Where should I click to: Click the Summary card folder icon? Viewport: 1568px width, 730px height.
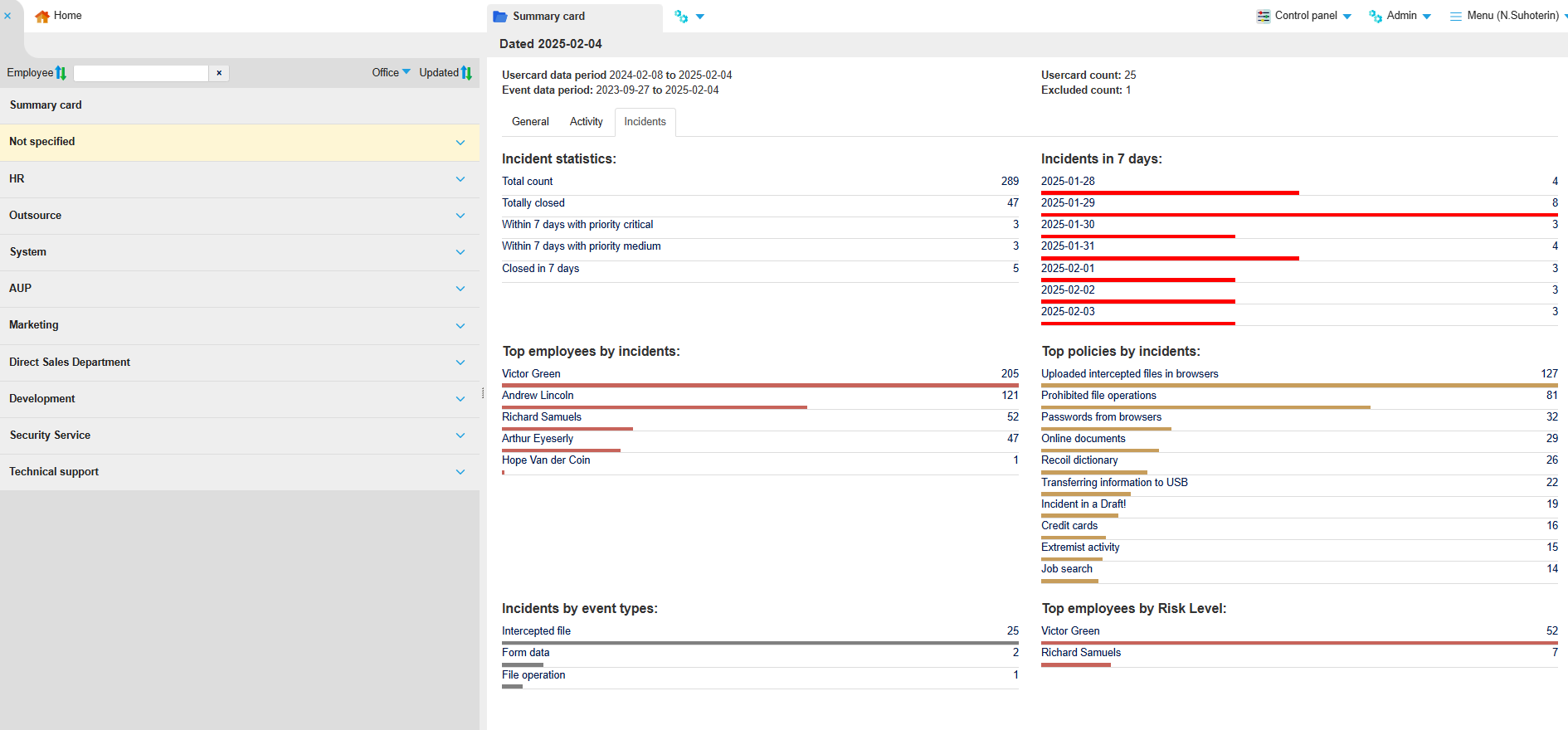[x=499, y=17]
